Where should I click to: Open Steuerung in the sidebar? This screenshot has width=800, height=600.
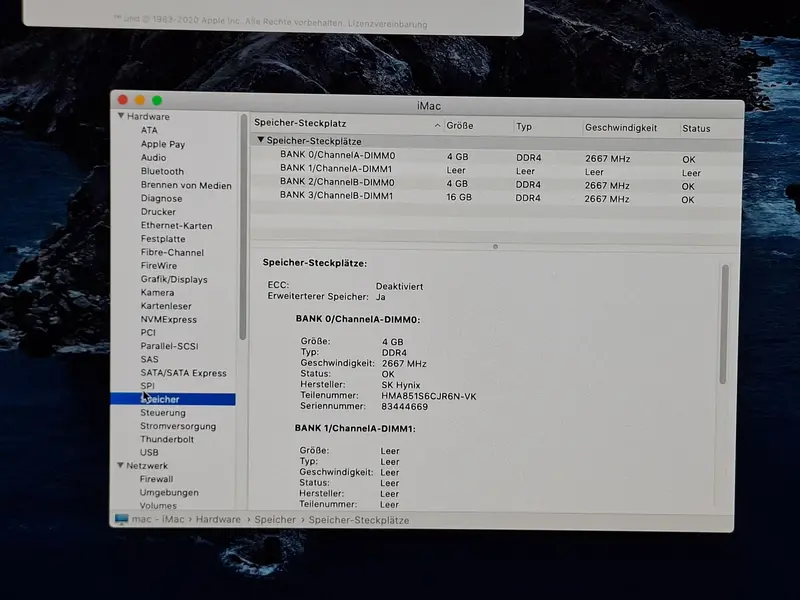[163, 412]
